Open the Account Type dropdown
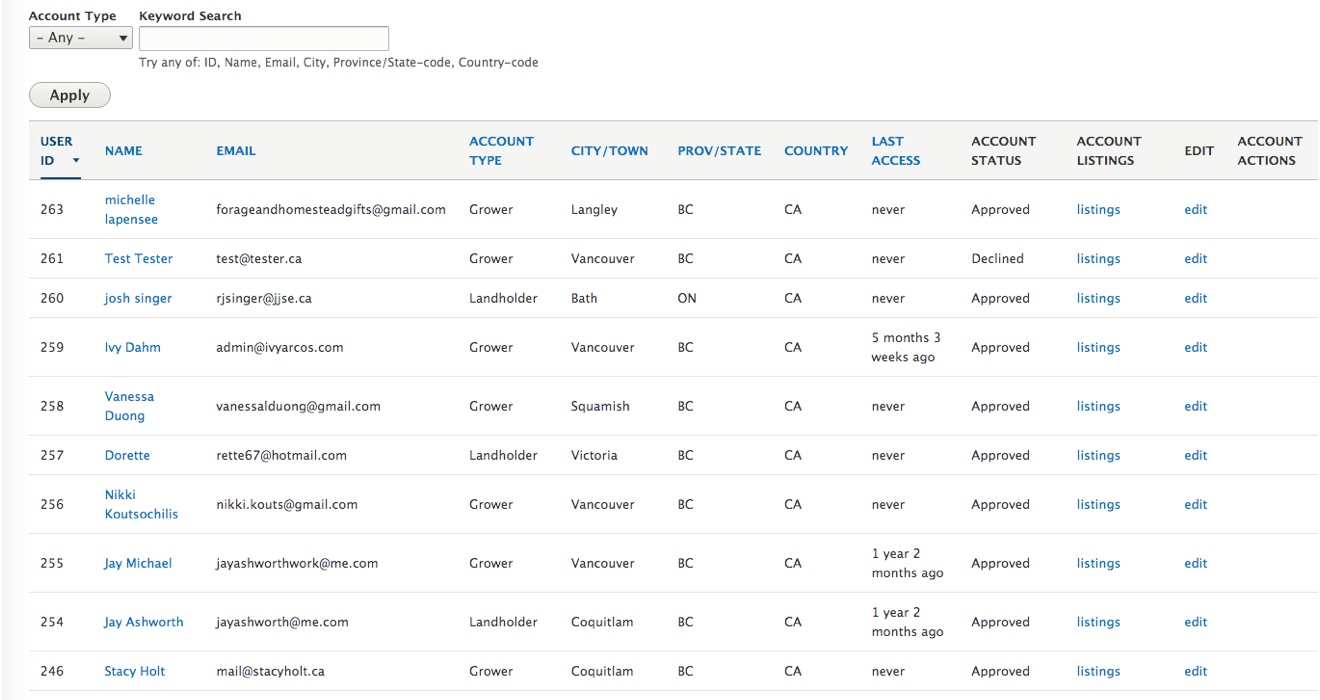 coord(81,38)
